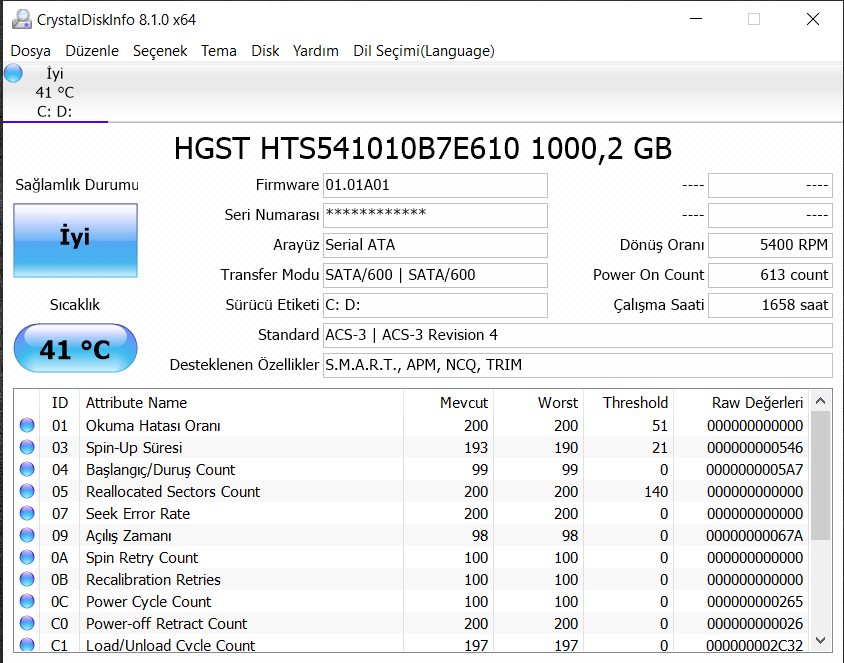Click status orb beside Reallocated Sectors Count
The width and height of the screenshot is (844, 663).
pyautogui.click(x=27, y=492)
